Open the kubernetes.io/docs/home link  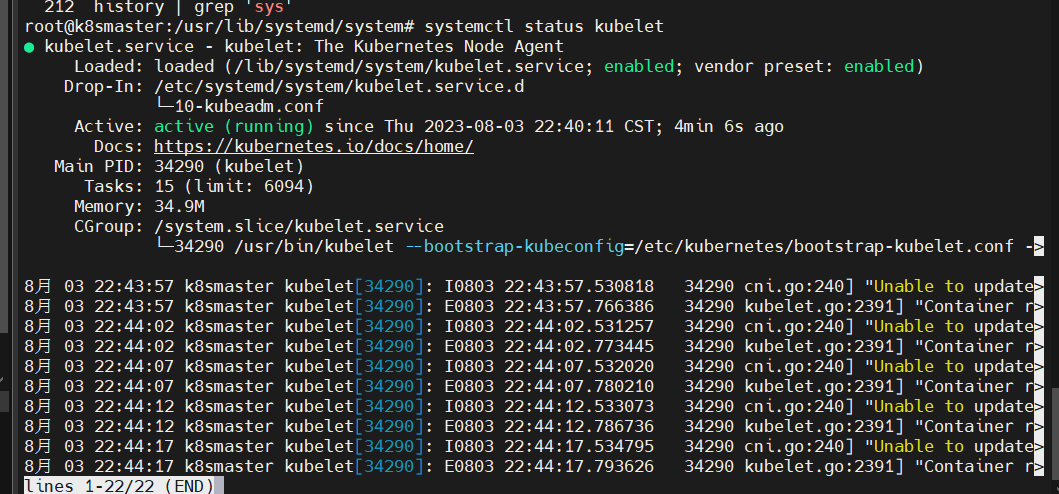coord(313,146)
